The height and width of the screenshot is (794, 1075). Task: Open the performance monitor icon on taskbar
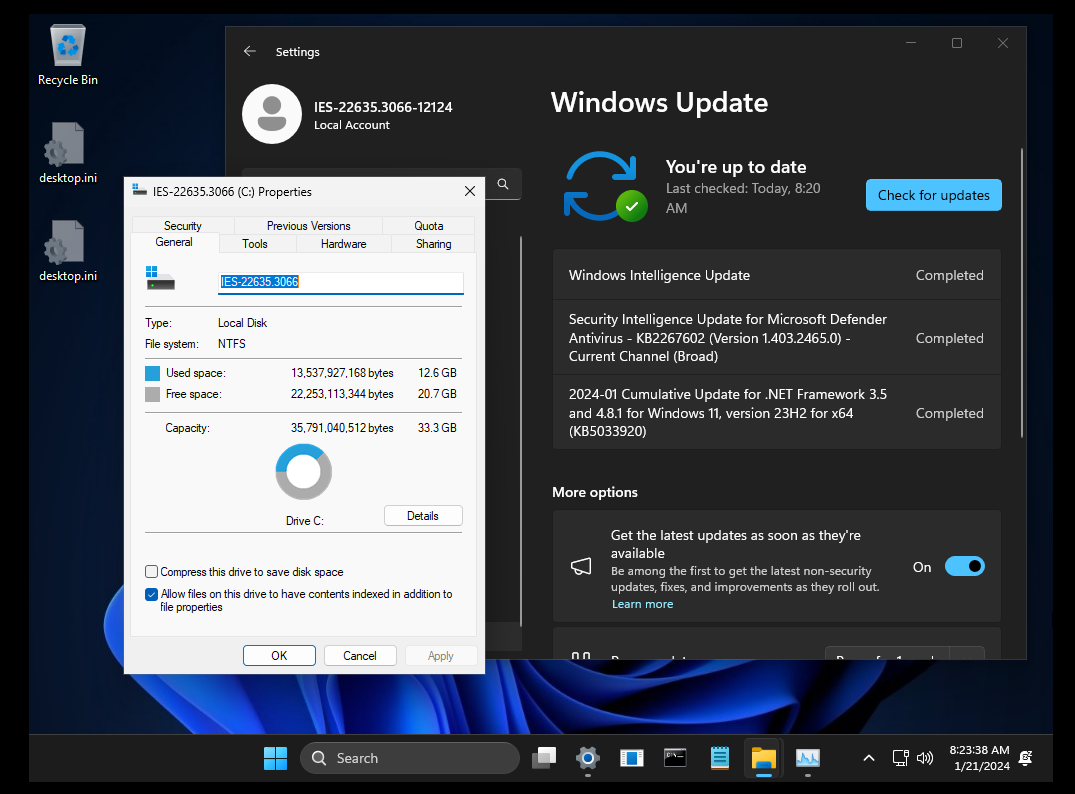tap(808, 758)
